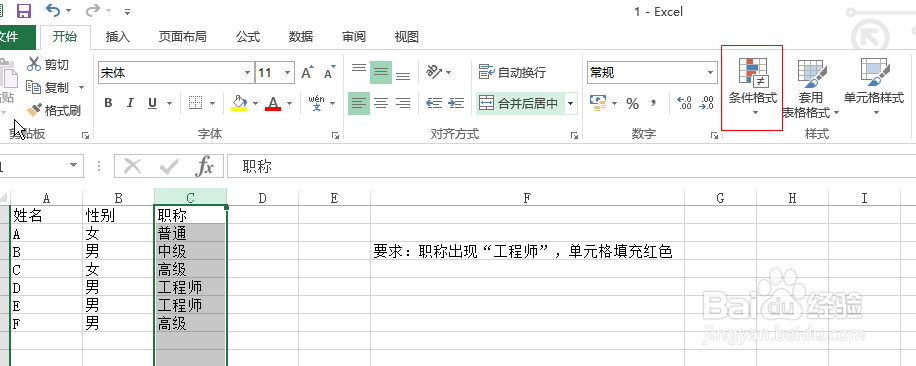The height and width of the screenshot is (366, 916).
Task: Confirm entry with checkmark icon
Action: click(169, 167)
